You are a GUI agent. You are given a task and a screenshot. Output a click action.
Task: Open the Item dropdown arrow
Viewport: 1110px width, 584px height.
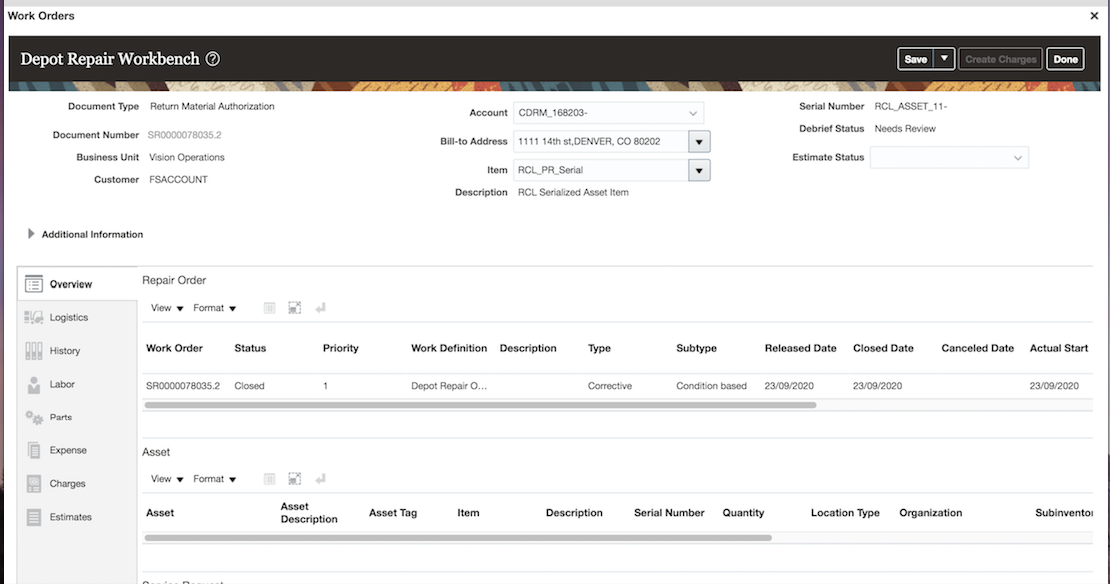[699, 171]
